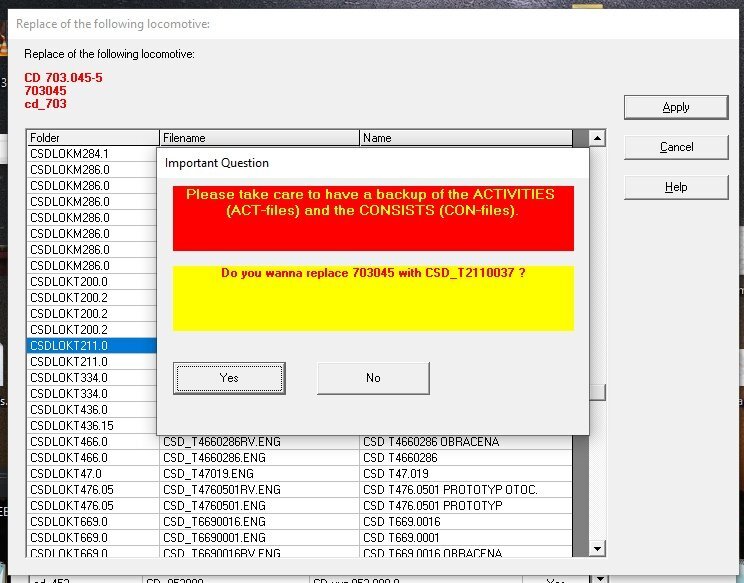
Task: Click the Name column header
Action: coord(465,138)
